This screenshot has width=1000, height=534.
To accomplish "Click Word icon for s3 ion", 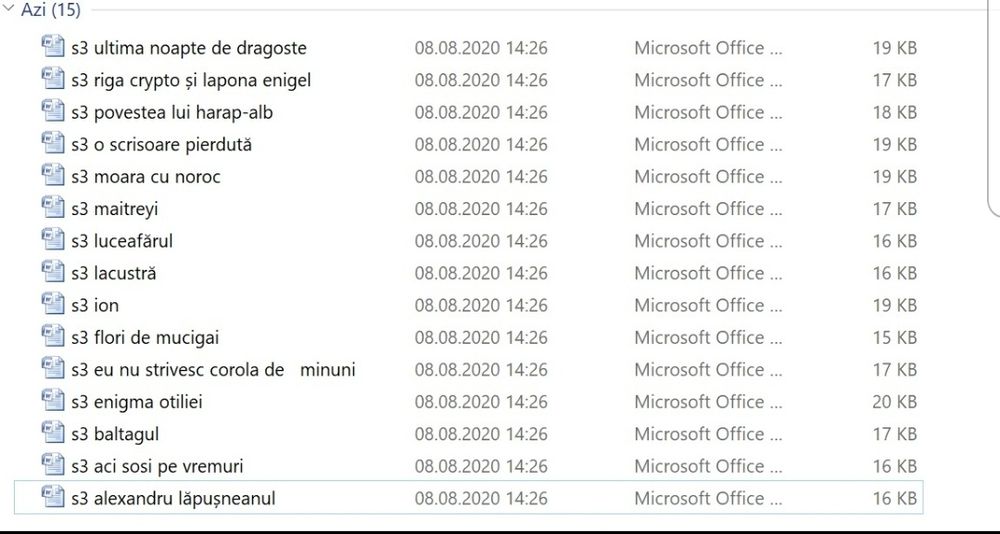I will pyautogui.click(x=53, y=304).
